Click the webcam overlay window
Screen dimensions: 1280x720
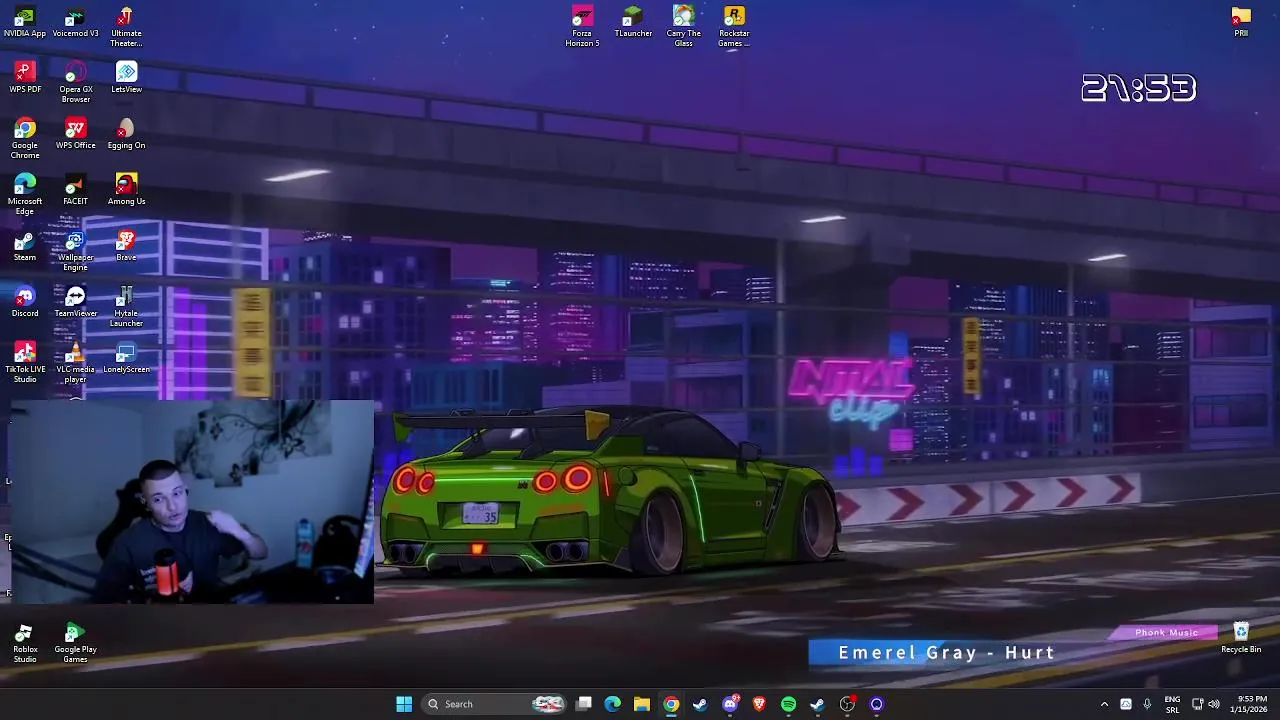tap(192, 502)
